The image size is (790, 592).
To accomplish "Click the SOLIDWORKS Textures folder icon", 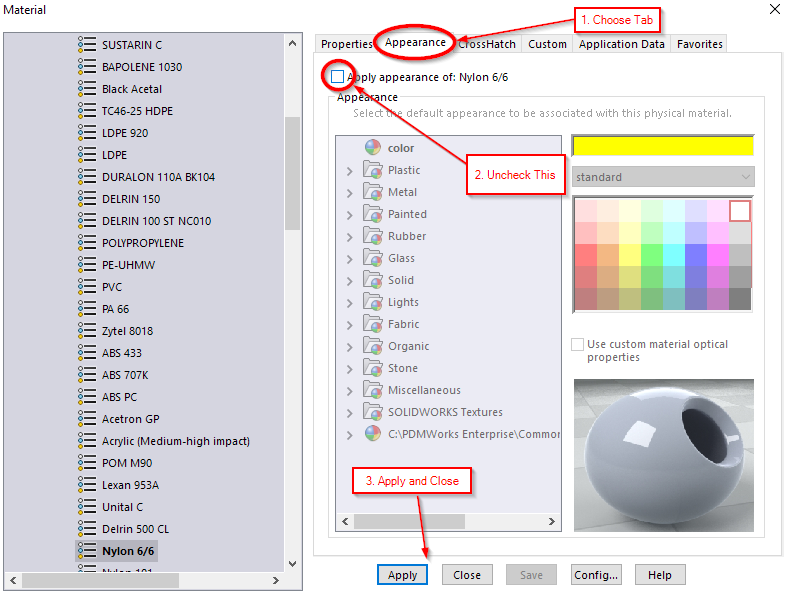I will click(x=373, y=412).
